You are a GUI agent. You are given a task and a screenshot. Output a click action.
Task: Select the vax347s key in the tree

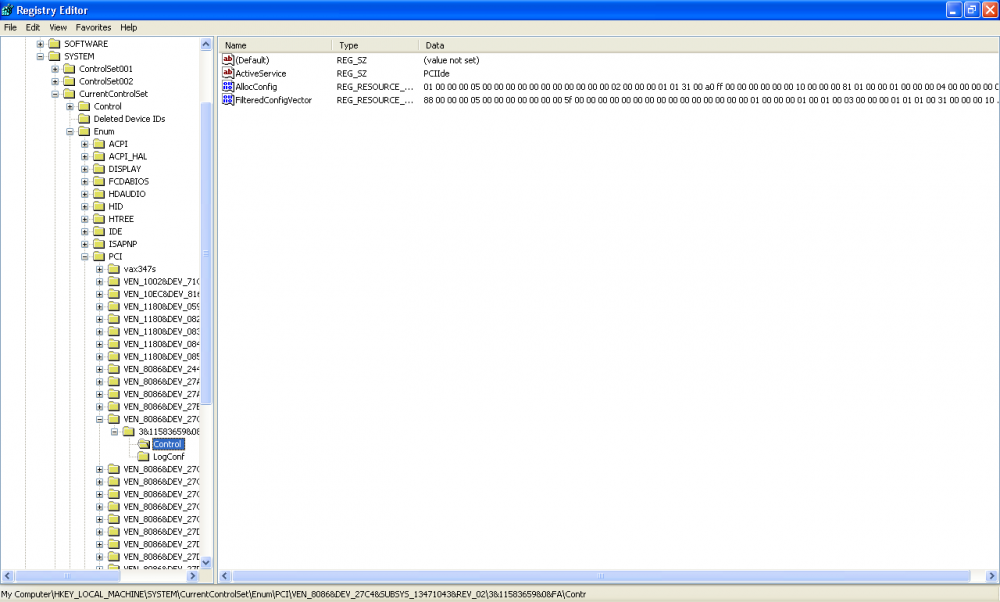(x=128, y=269)
